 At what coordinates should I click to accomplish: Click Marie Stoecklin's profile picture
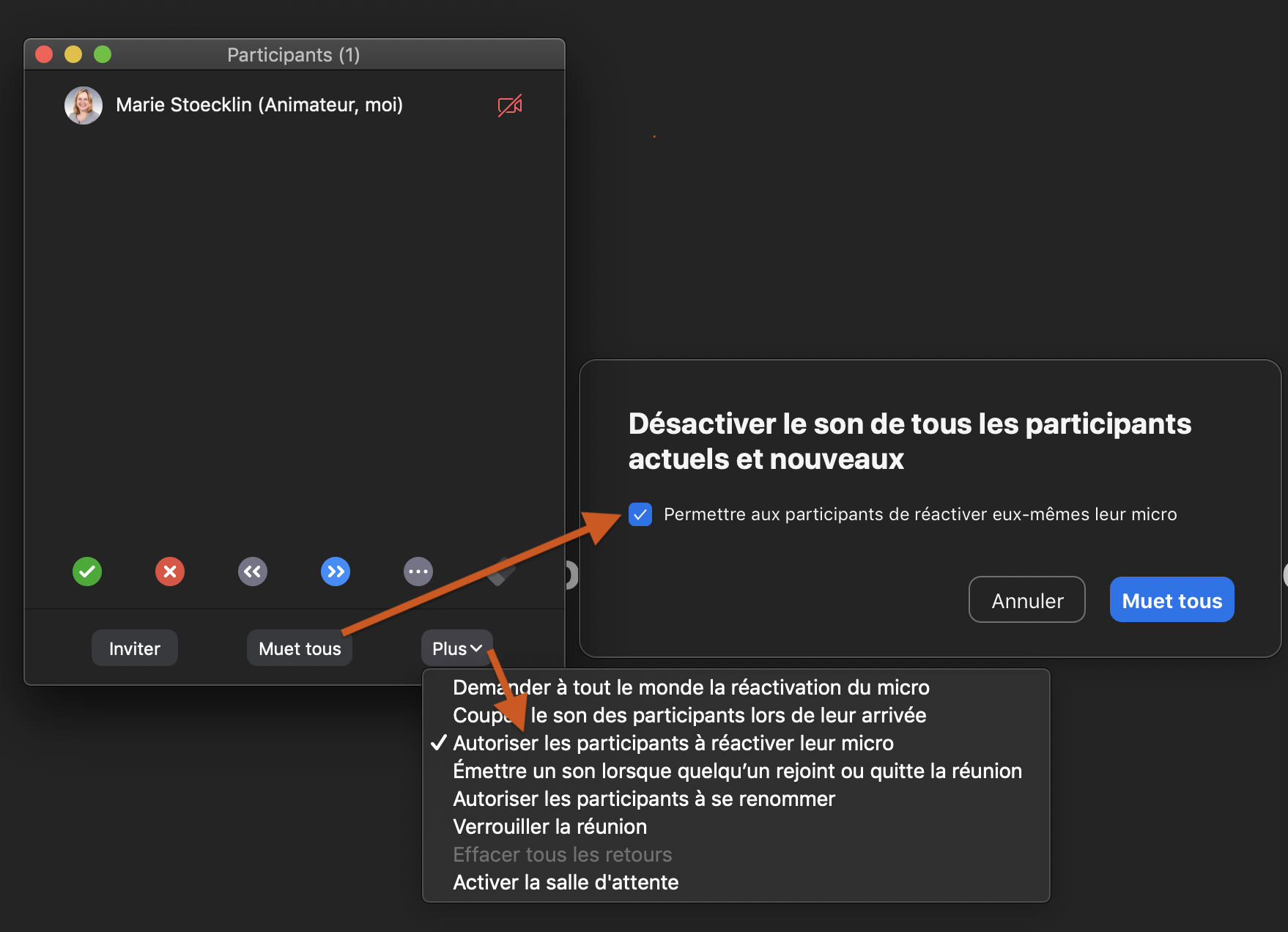coord(84,106)
